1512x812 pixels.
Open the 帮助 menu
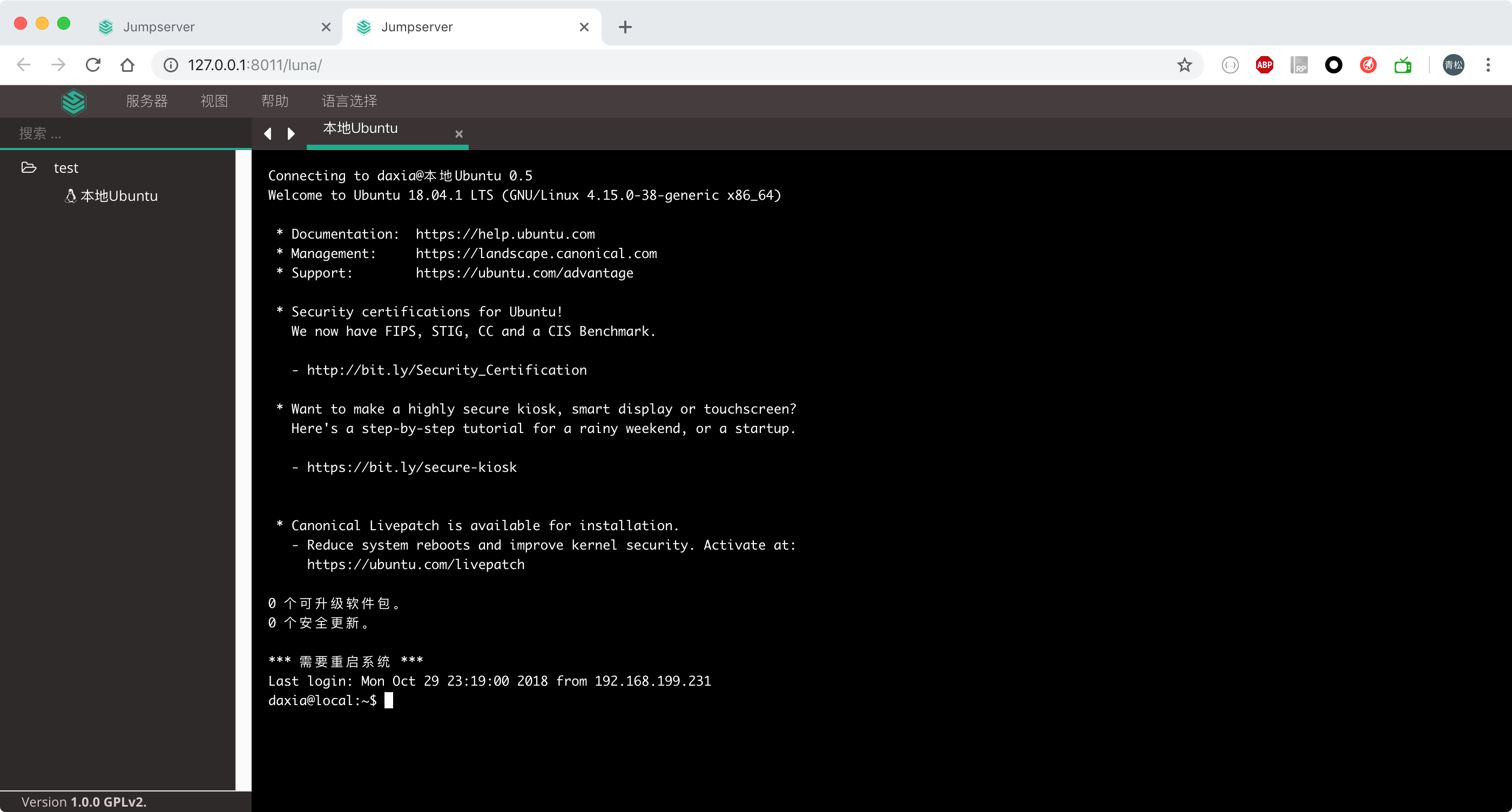[275, 101]
